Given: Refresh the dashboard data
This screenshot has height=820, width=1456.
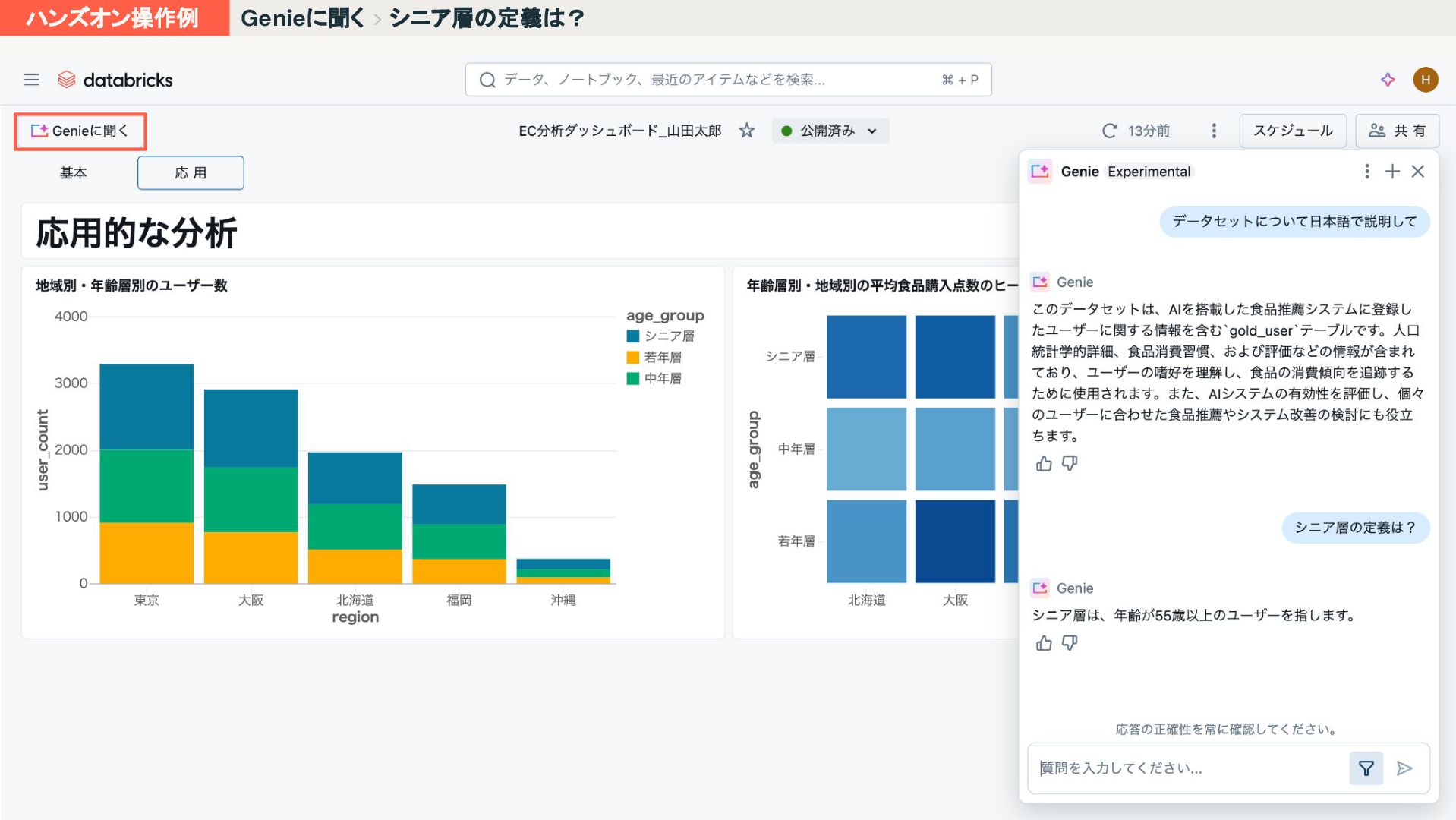Looking at the screenshot, I should coord(1109,131).
